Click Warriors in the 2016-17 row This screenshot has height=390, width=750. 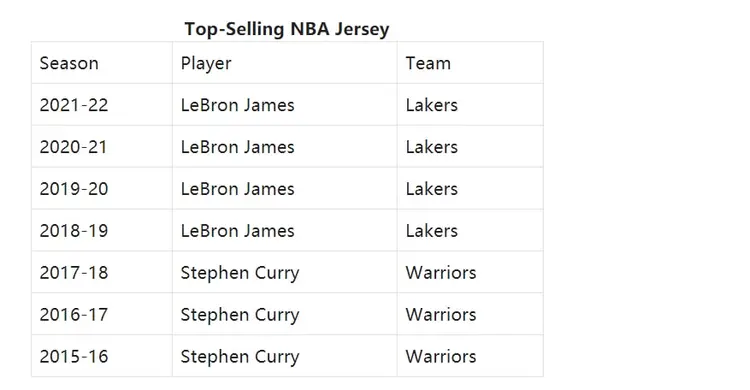441,314
